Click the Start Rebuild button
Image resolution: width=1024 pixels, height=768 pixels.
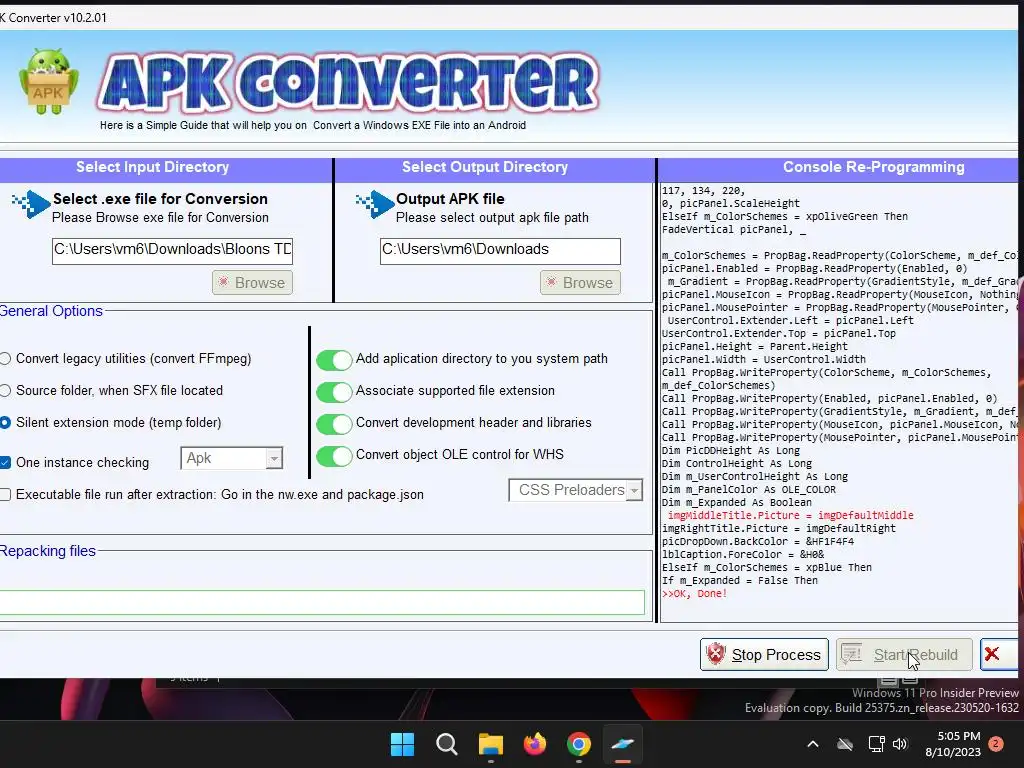[904, 654]
